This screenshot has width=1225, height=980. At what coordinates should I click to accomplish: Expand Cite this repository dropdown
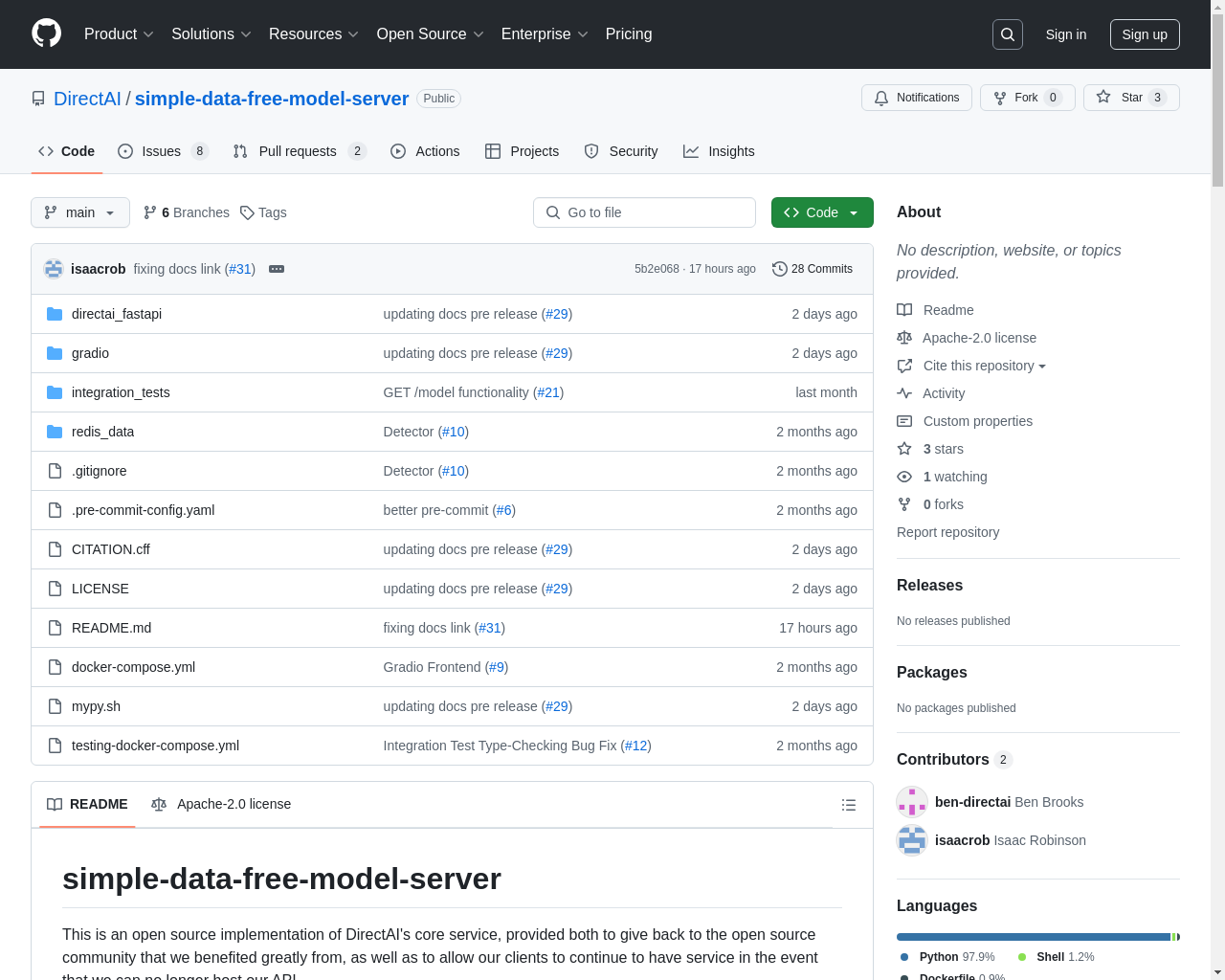click(x=984, y=366)
